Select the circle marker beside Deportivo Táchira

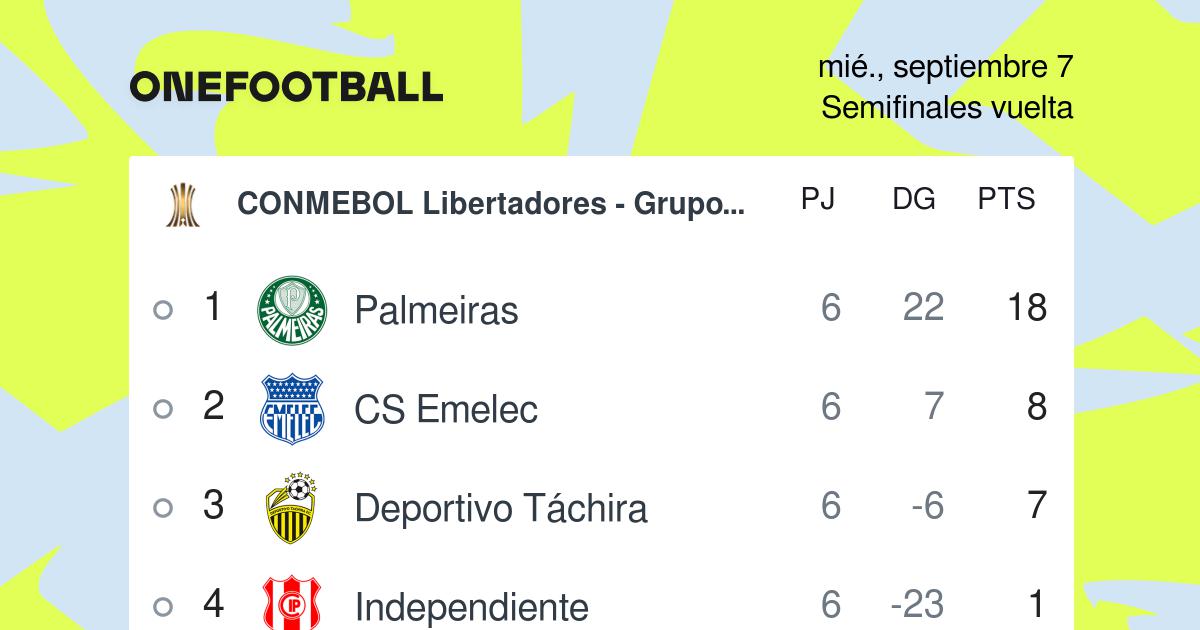163,507
